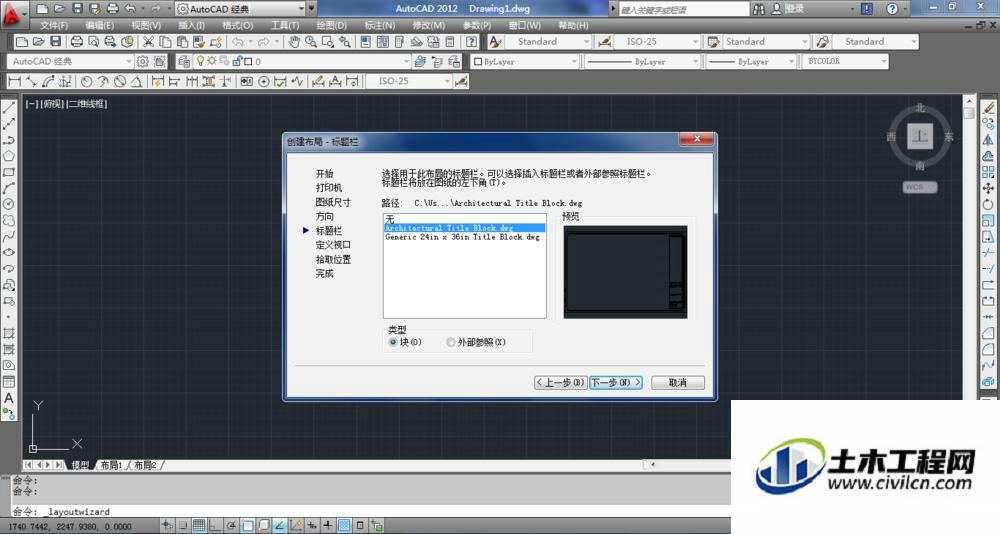
Task: Toggle Grid Display in status bar
Action: coord(199,526)
